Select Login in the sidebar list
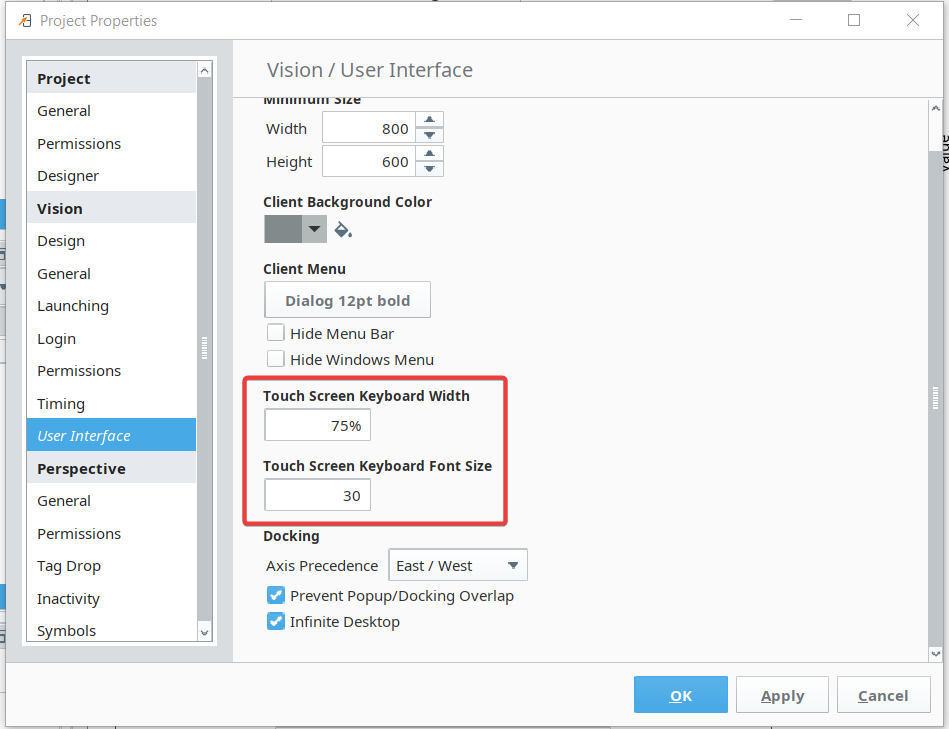Screen dimensions: 949x729 point(111,338)
